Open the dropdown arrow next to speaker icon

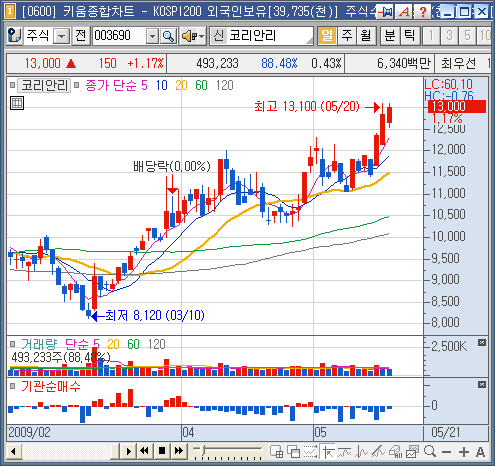point(202,36)
